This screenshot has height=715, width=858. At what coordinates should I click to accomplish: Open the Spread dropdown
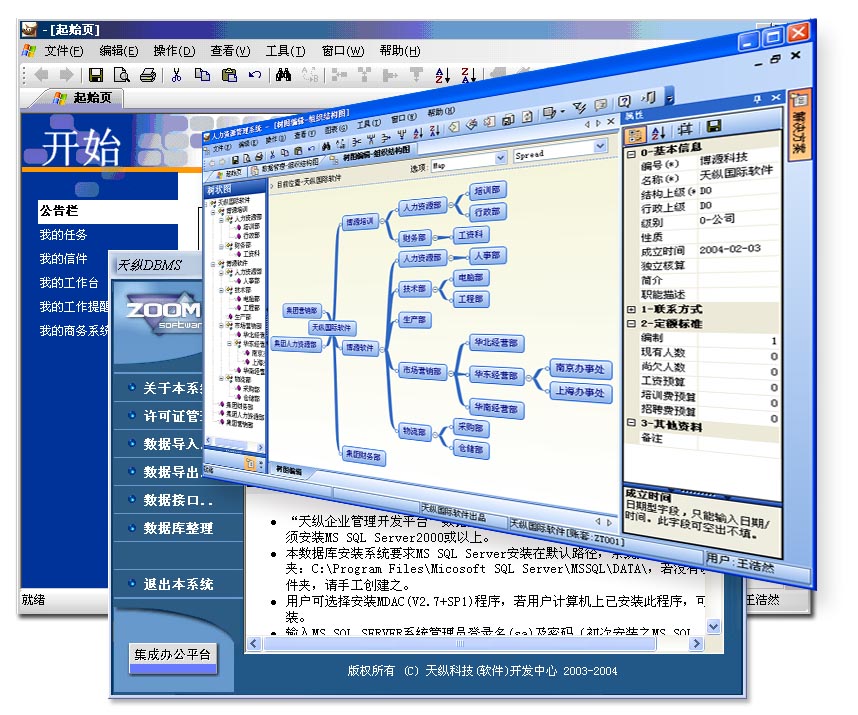coord(600,146)
